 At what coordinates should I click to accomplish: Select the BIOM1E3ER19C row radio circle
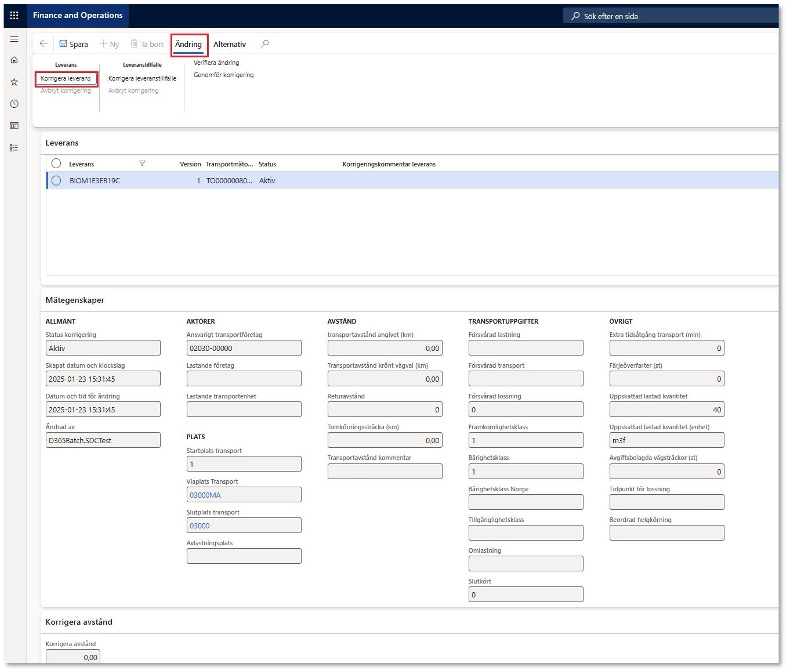(x=56, y=180)
